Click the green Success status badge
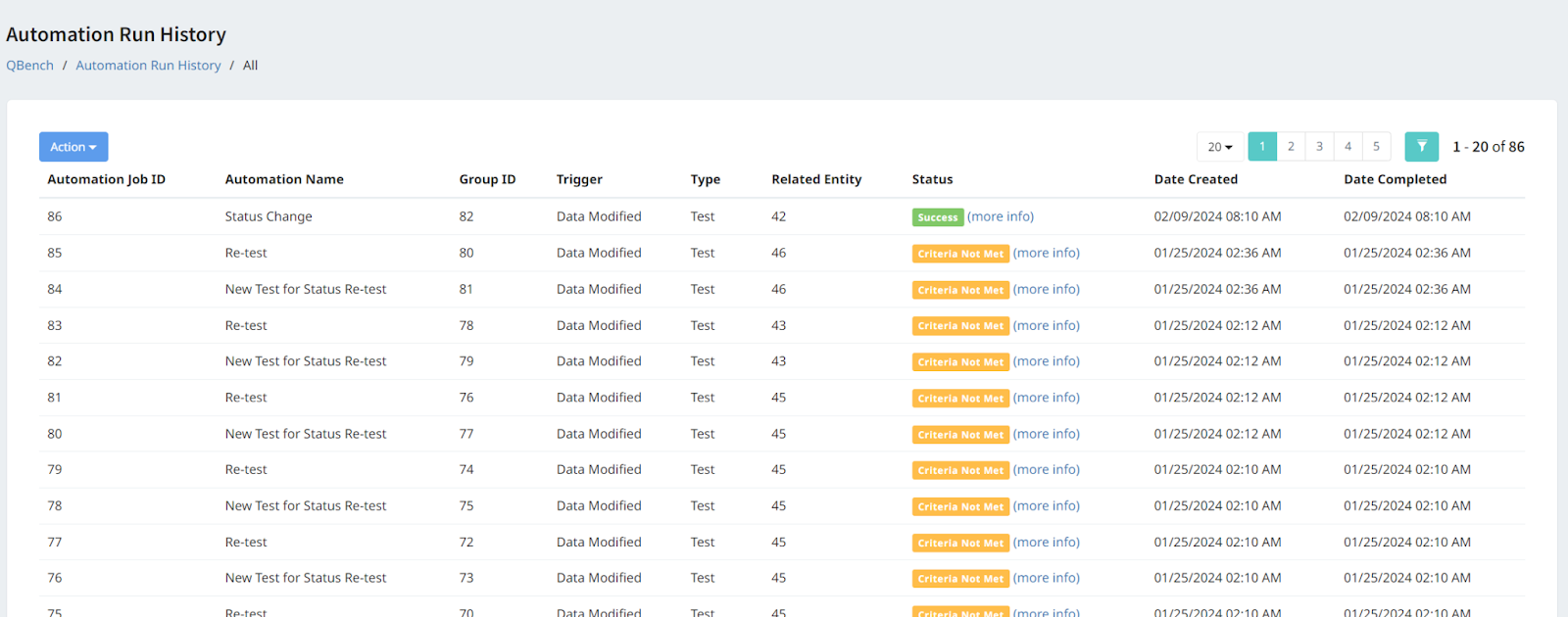1568x617 pixels. click(x=938, y=217)
